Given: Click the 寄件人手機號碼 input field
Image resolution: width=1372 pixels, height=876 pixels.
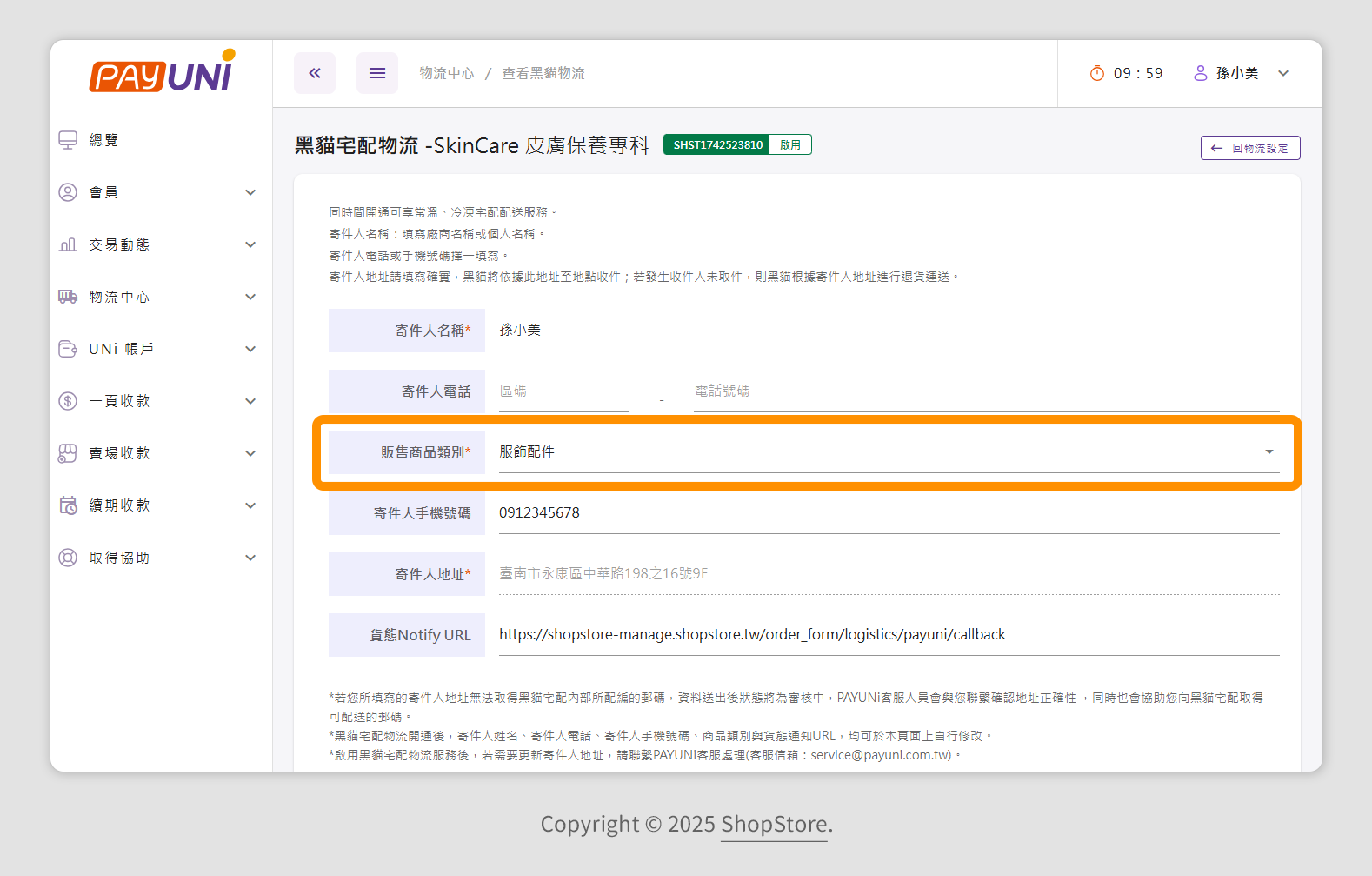Looking at the screenshot, I should tap(889, 513).
